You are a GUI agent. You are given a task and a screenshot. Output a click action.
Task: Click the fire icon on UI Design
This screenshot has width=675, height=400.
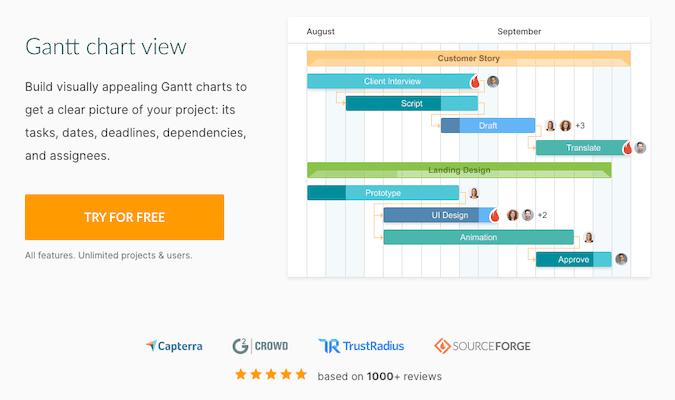(495, 215)
